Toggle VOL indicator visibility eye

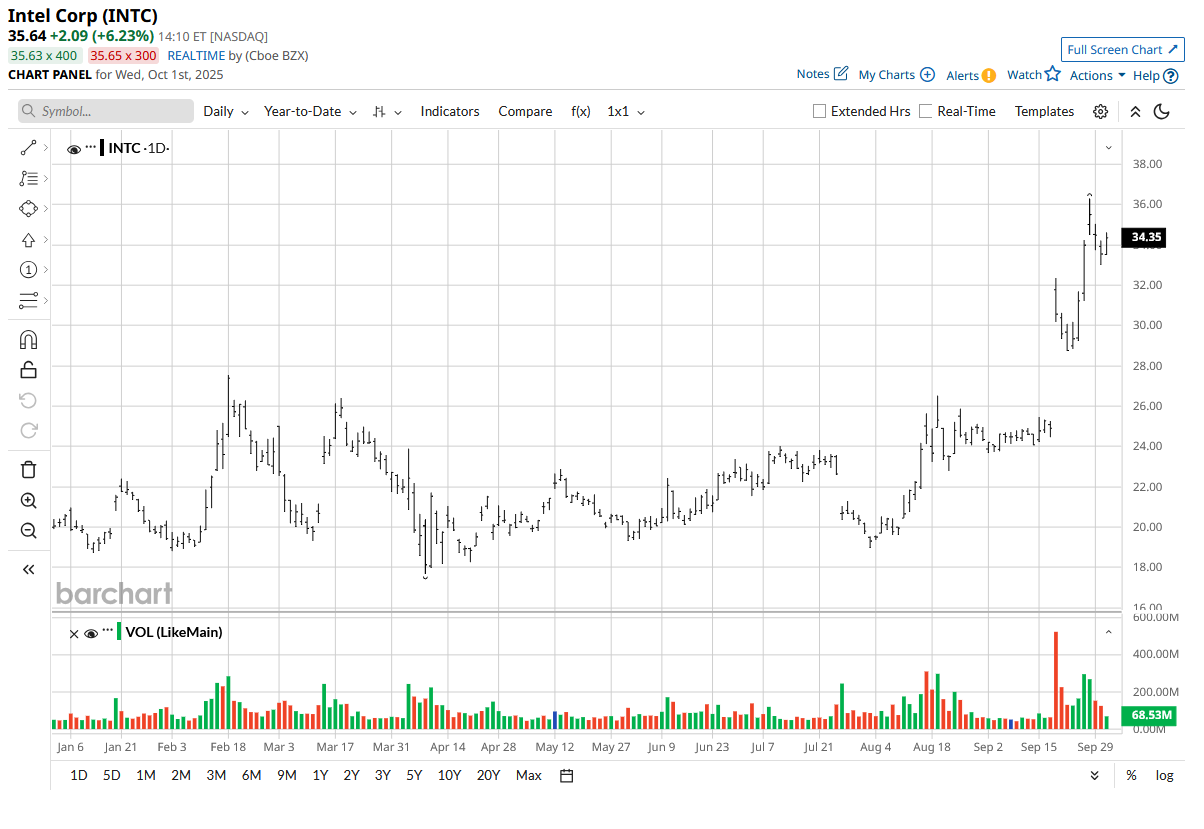(x=91, y=633)
